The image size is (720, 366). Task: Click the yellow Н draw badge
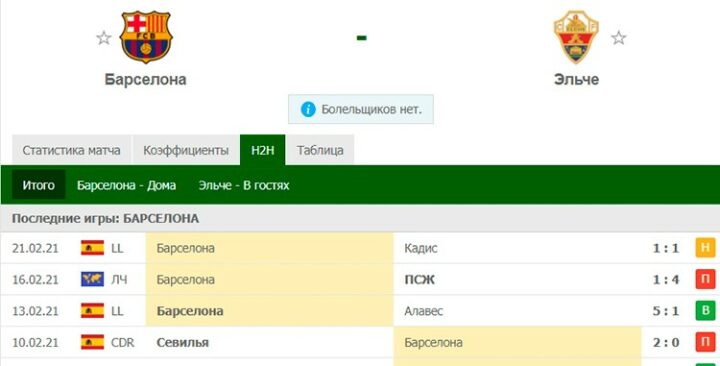[705, 248]
